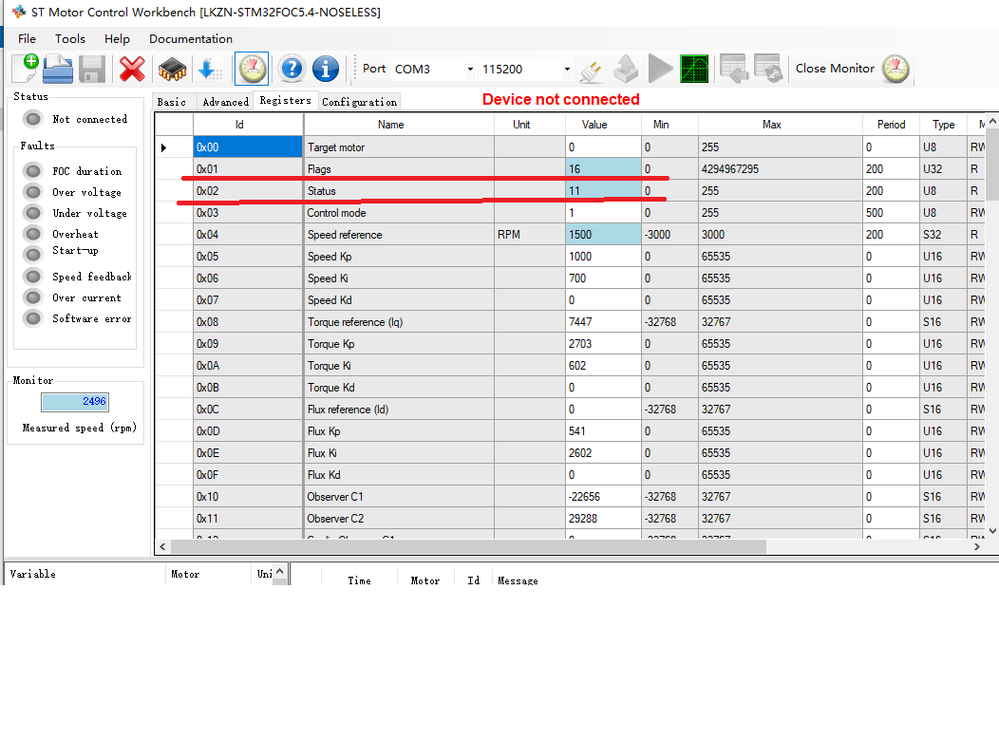Image resolution: width=999 pixels, height=745 pixels.
Task: Open help with the blue question mark icon
Action: coord(292,68)
